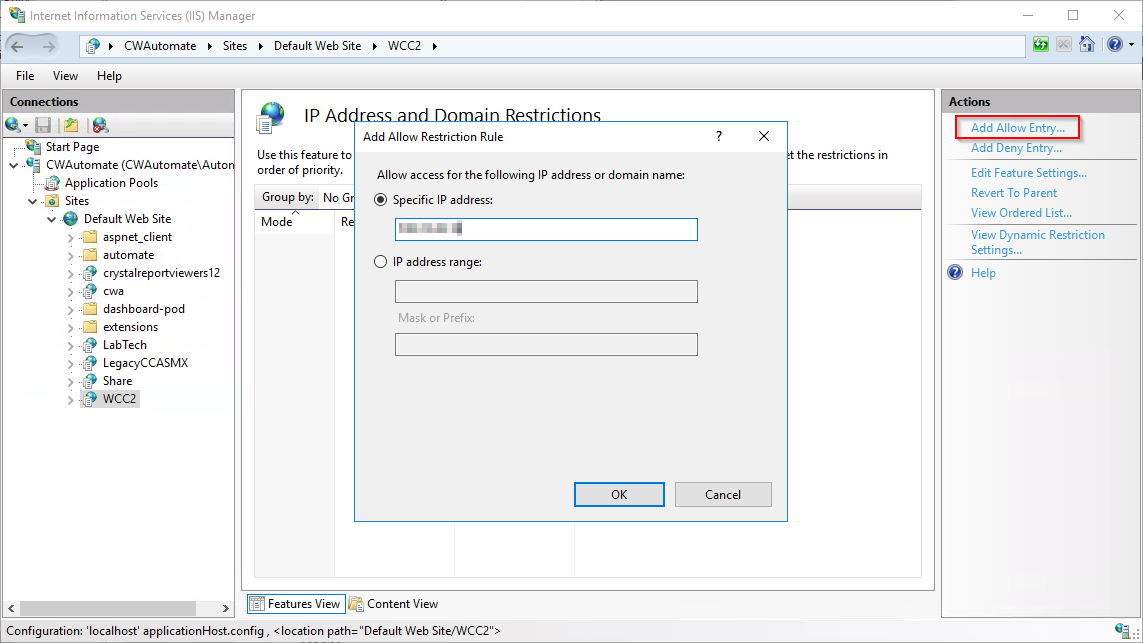The image size is (1143, 643).
Task: Close the Add Allow Restriction Rule dialog
Action: pos(763,136)
